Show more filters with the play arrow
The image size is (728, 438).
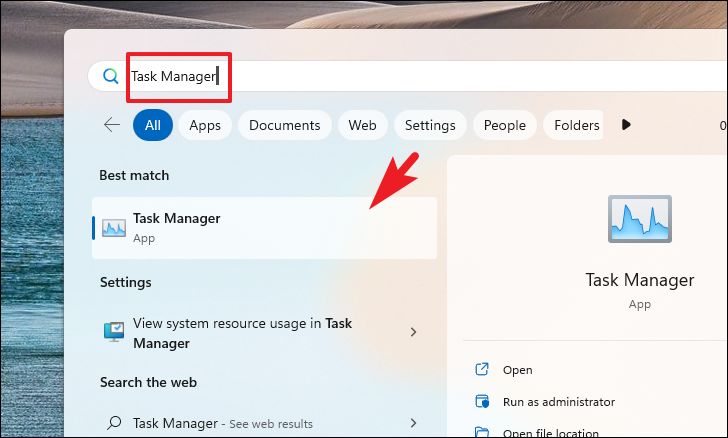click(x=626, y=124)
